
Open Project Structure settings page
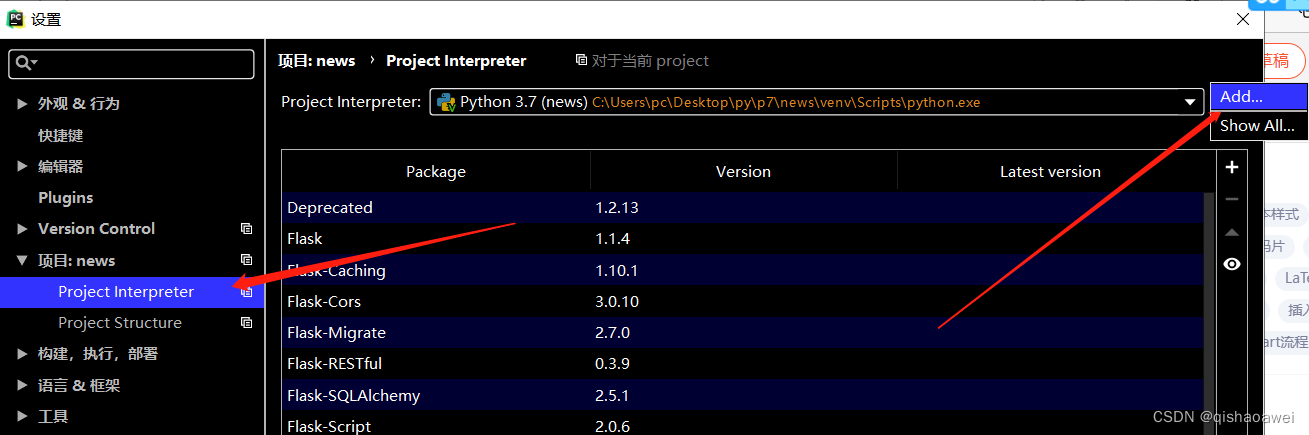click(x=120, y=323)
